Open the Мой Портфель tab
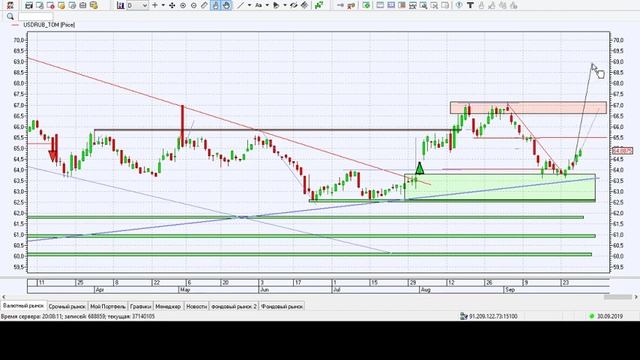The height and width of the screenshot is (360, 640). coord(108,306)
